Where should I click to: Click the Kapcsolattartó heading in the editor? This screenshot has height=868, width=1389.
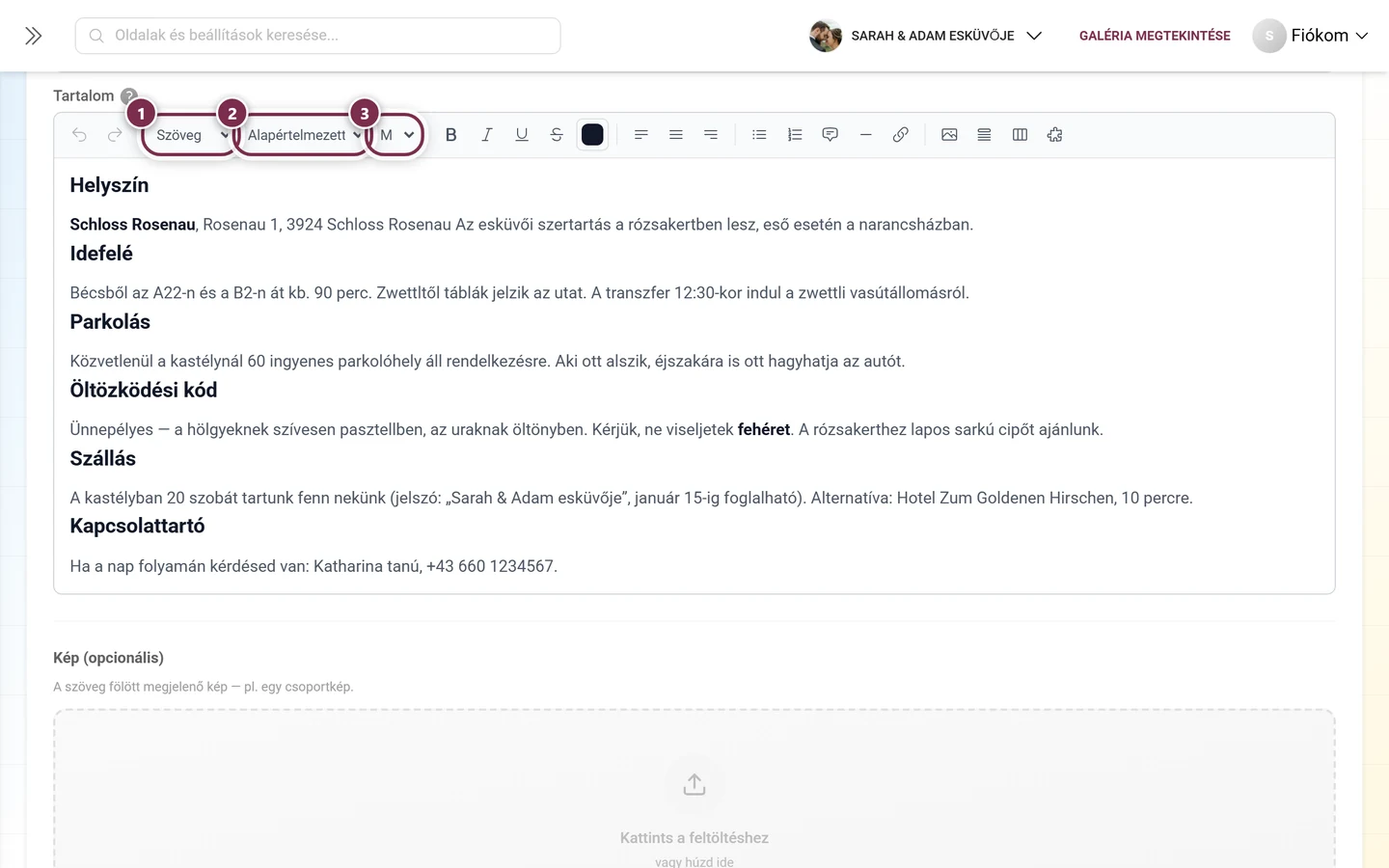pyautogui.click(x=137, y=526)
